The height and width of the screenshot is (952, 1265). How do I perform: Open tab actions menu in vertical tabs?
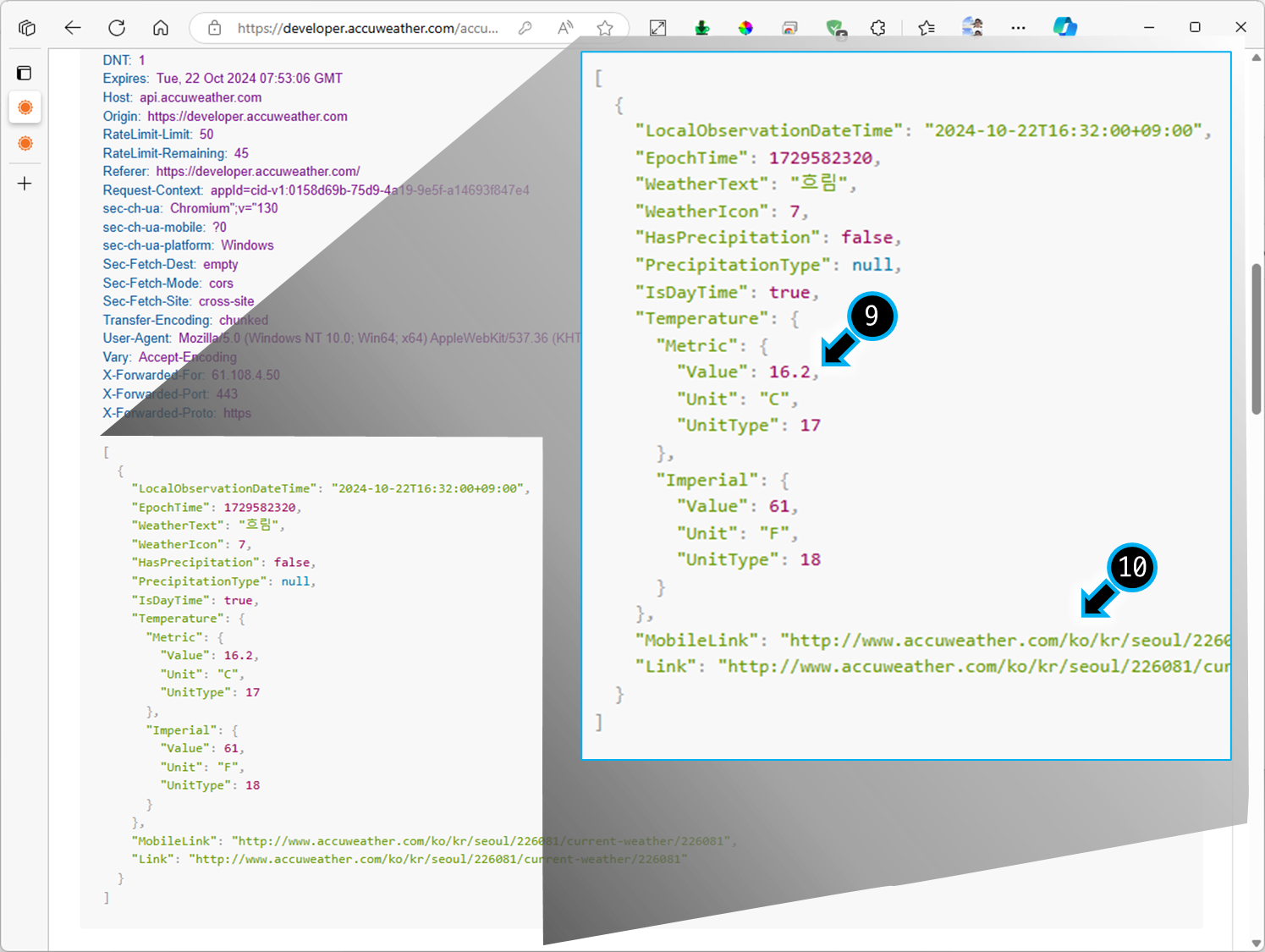(x=25, y=73)
